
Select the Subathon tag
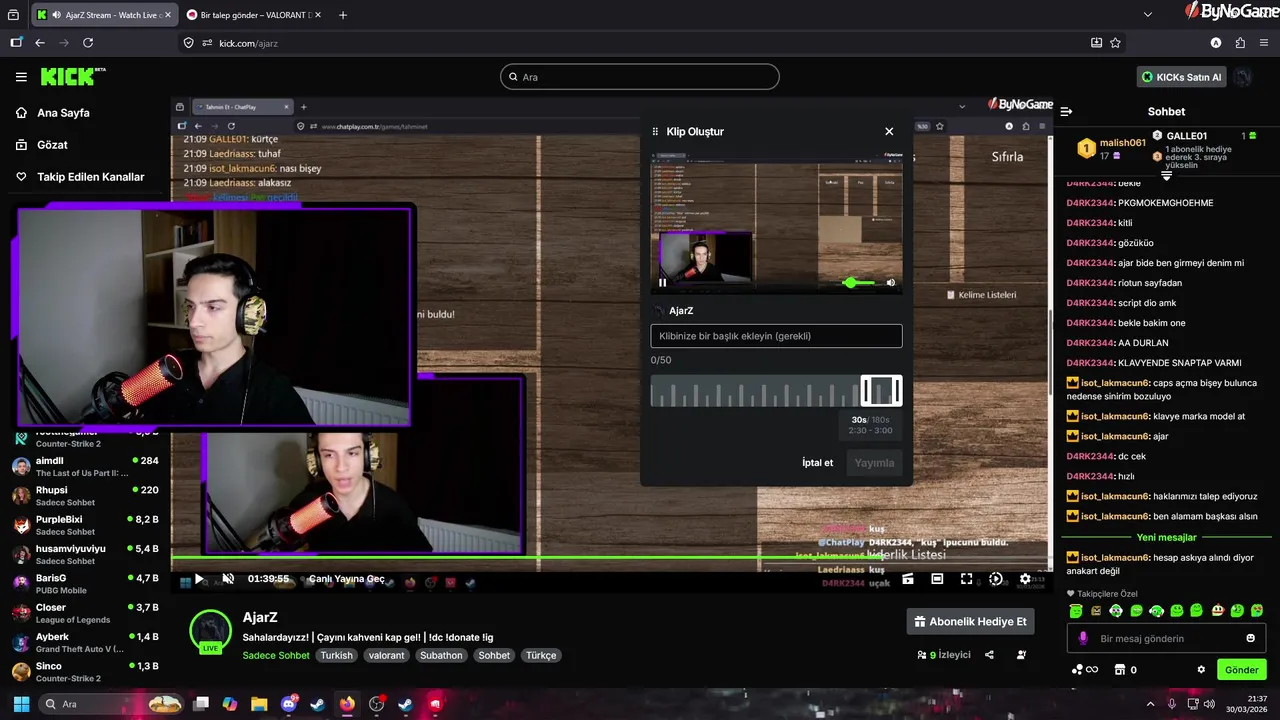(x=441, y=656)
